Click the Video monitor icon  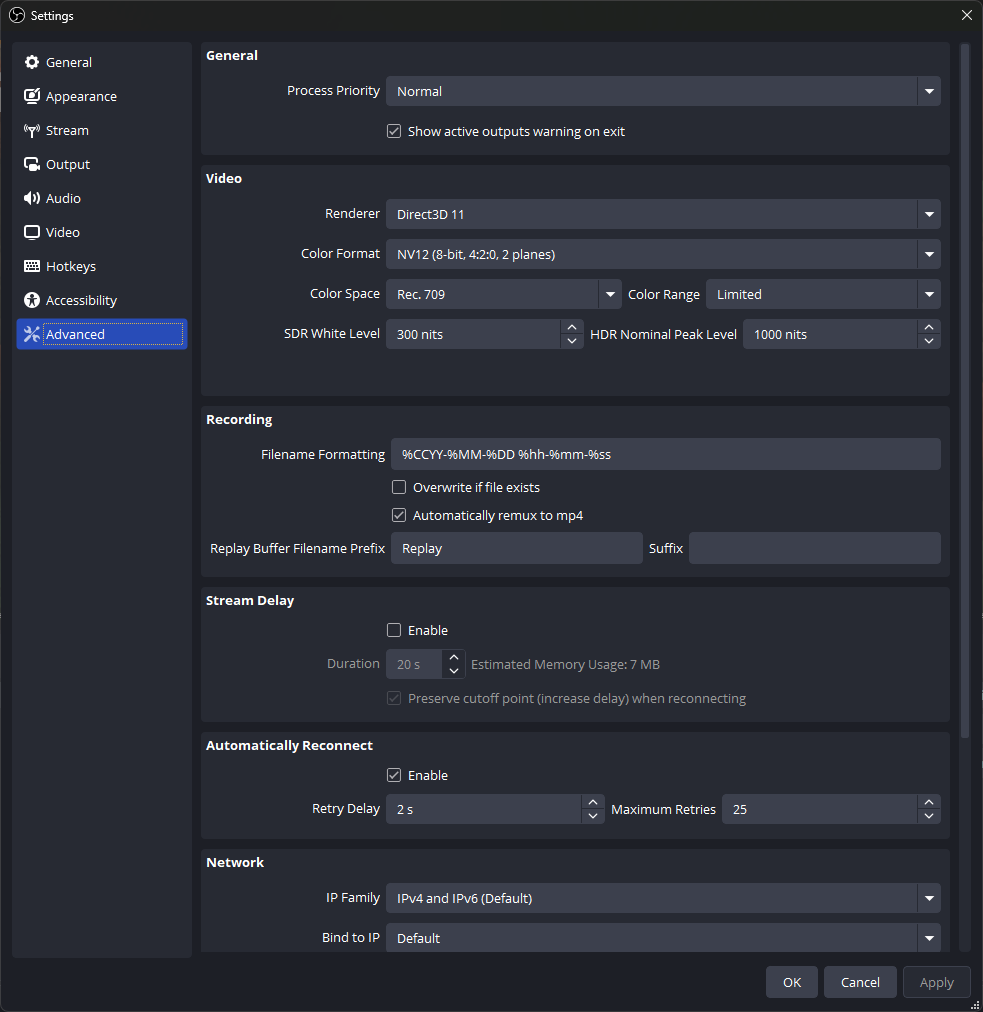[x=32, y=233]
